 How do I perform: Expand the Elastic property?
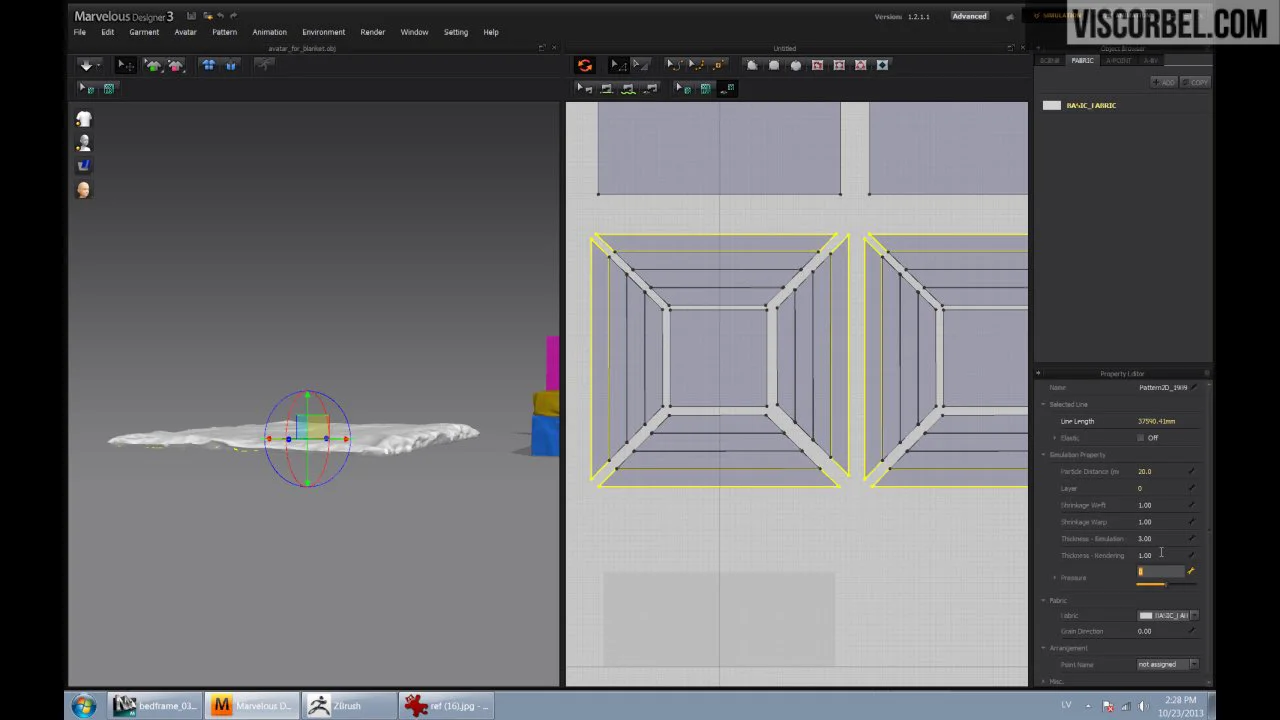[x=1054, y=438]
